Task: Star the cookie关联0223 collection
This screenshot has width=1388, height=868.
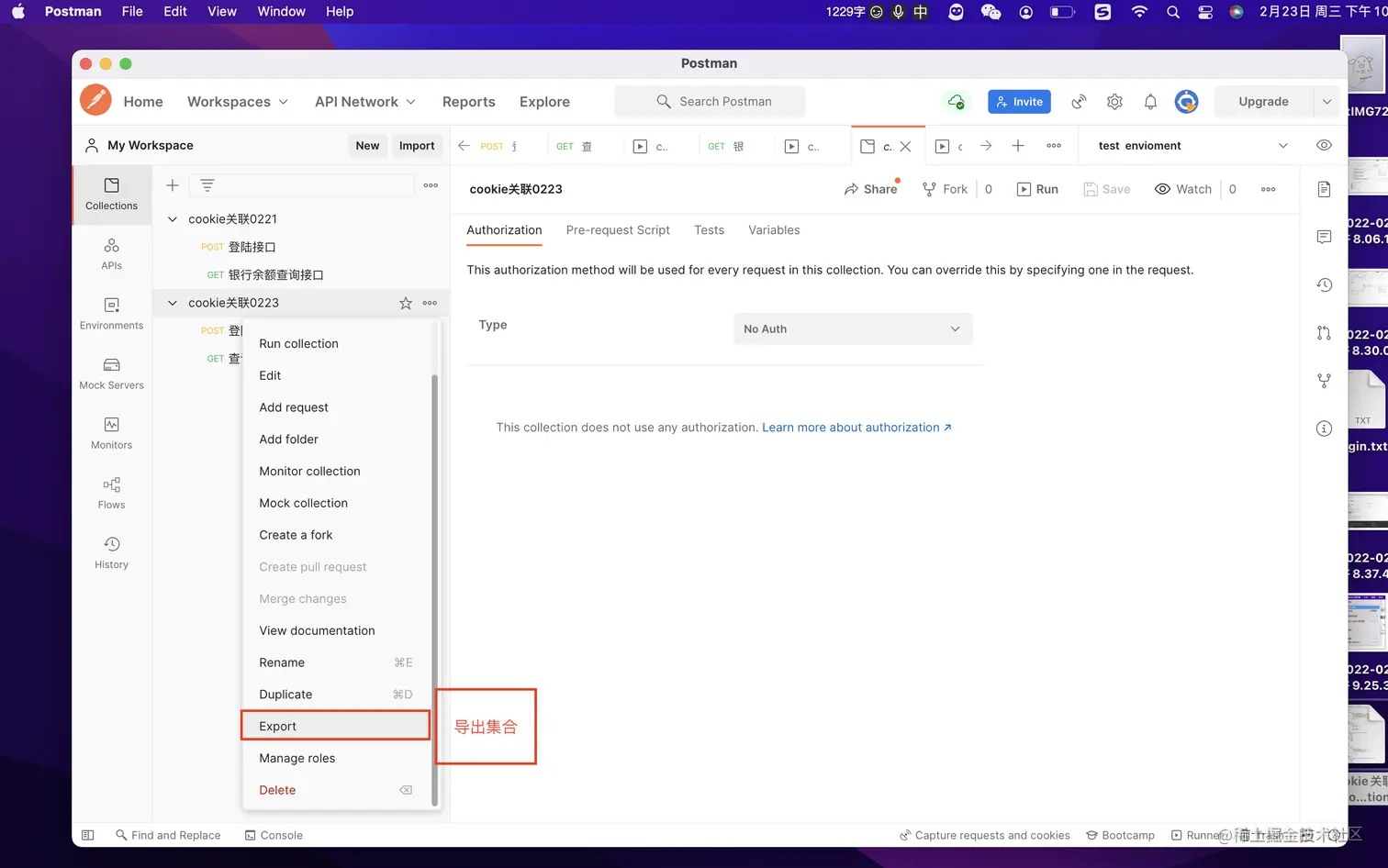Action: coord(406,303)
